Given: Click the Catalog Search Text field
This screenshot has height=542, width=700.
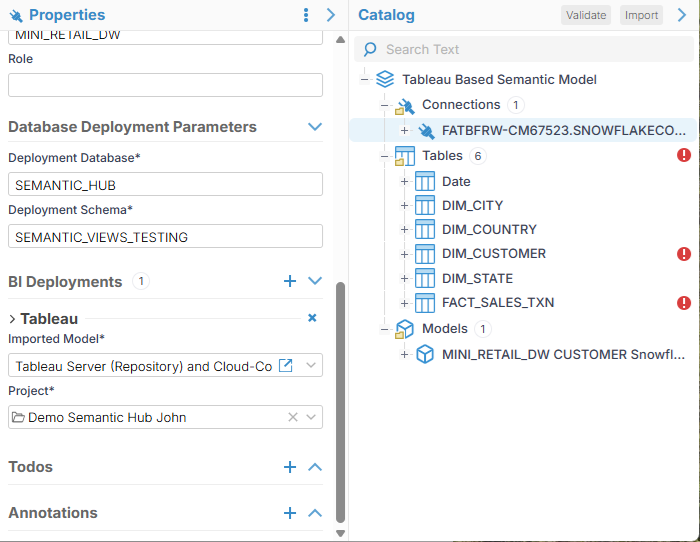Looking at the screenshot, I should 530,49.
